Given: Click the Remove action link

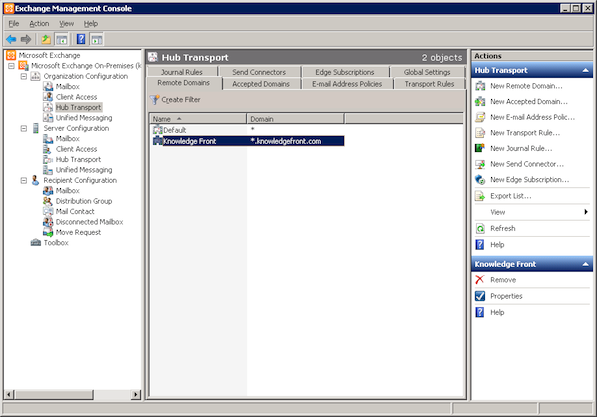Looking at the screenshot, I should [x=503, y=280].
